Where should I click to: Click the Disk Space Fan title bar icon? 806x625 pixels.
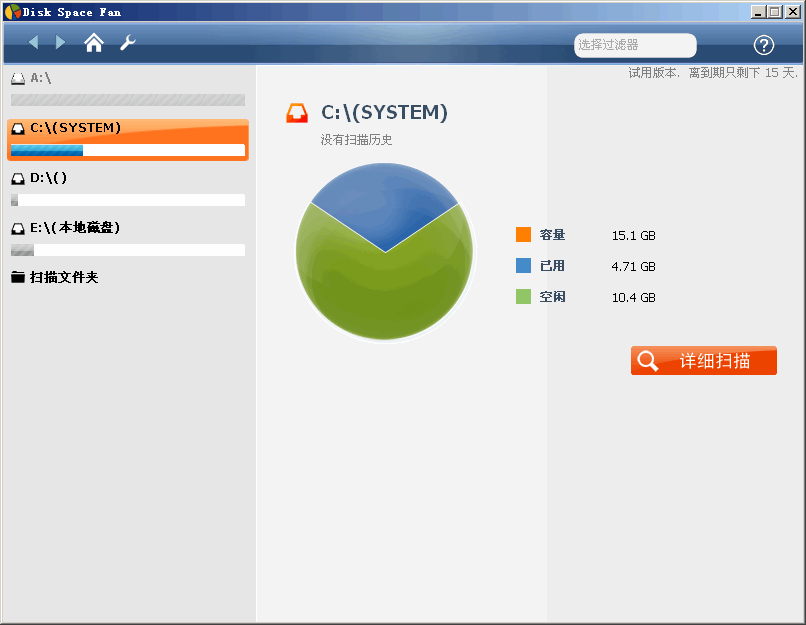coord(11,11)
